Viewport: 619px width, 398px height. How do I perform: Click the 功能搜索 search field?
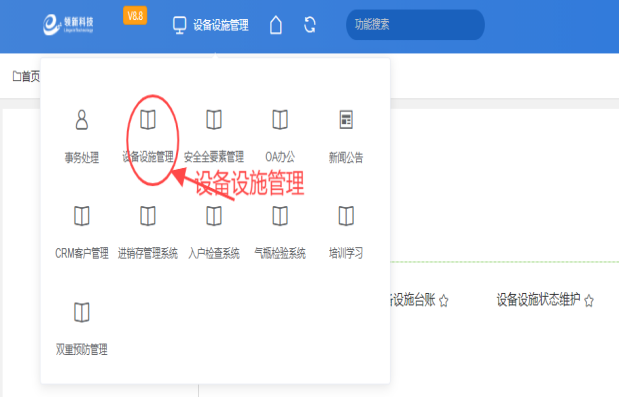click(415, 24)
